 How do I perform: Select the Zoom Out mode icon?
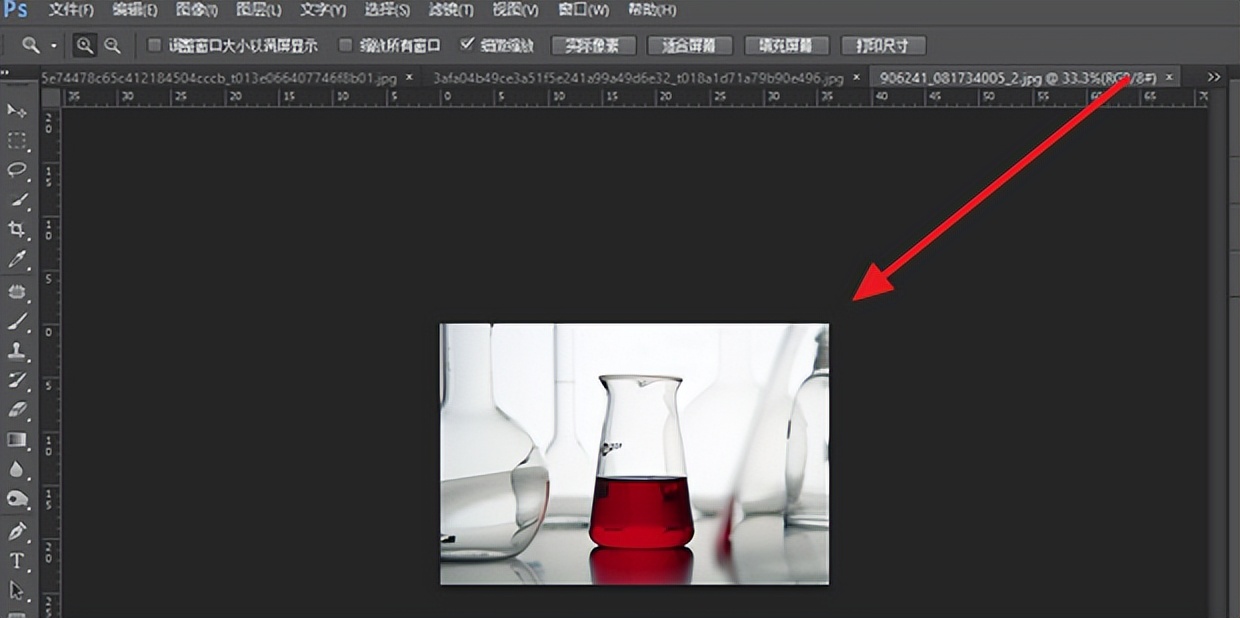click(112, 45)
